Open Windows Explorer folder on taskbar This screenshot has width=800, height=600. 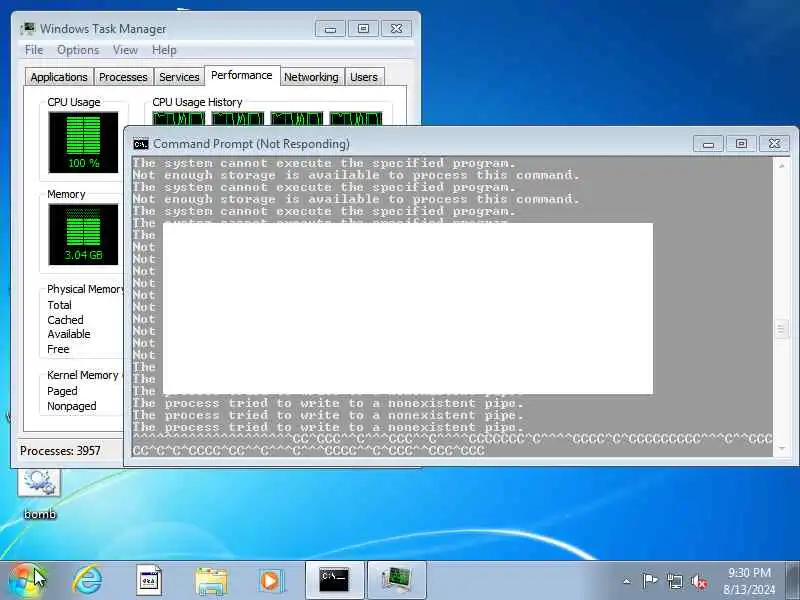coord(211,581)
